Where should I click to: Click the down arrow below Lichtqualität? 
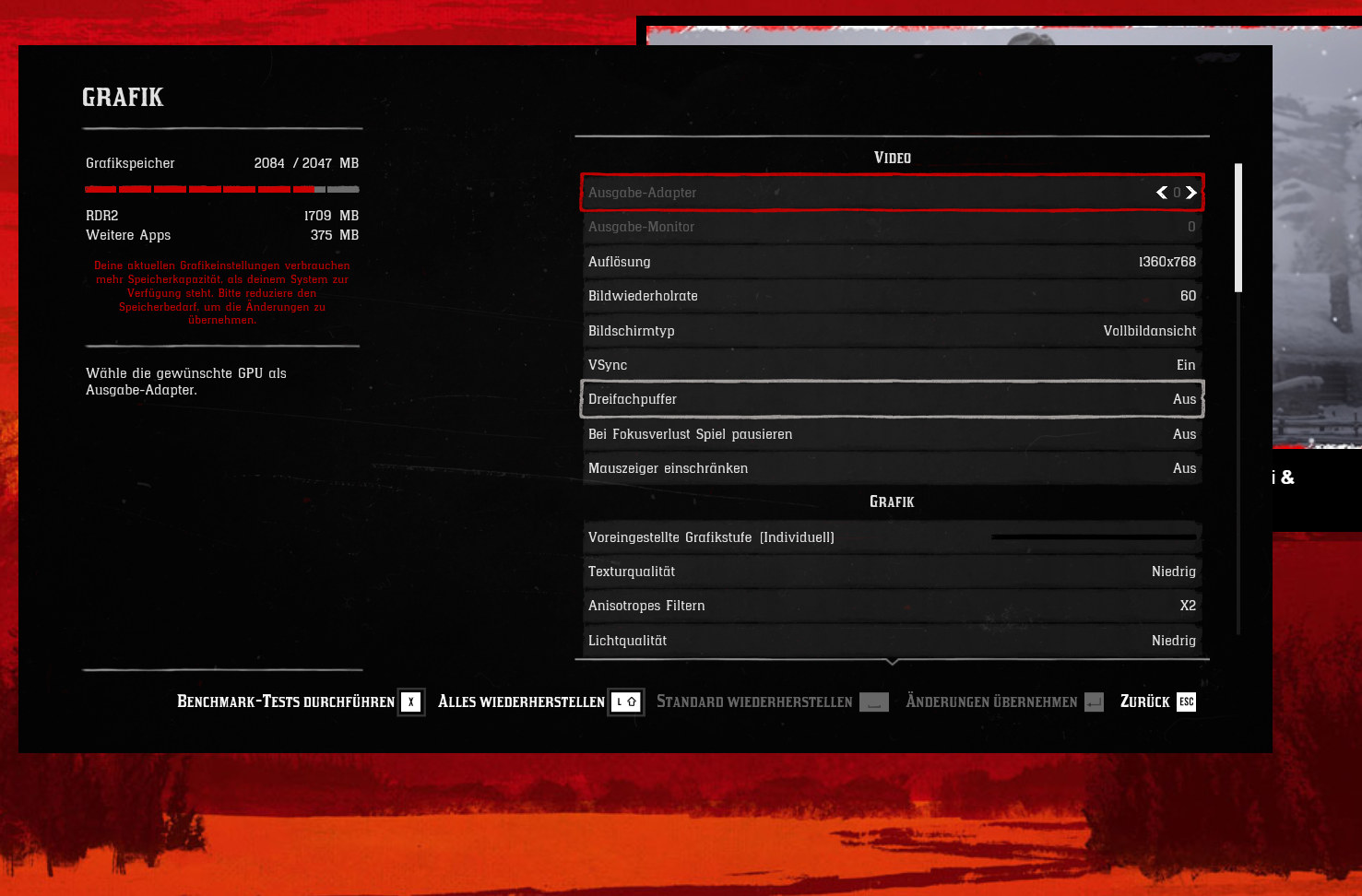coord(891,661)
